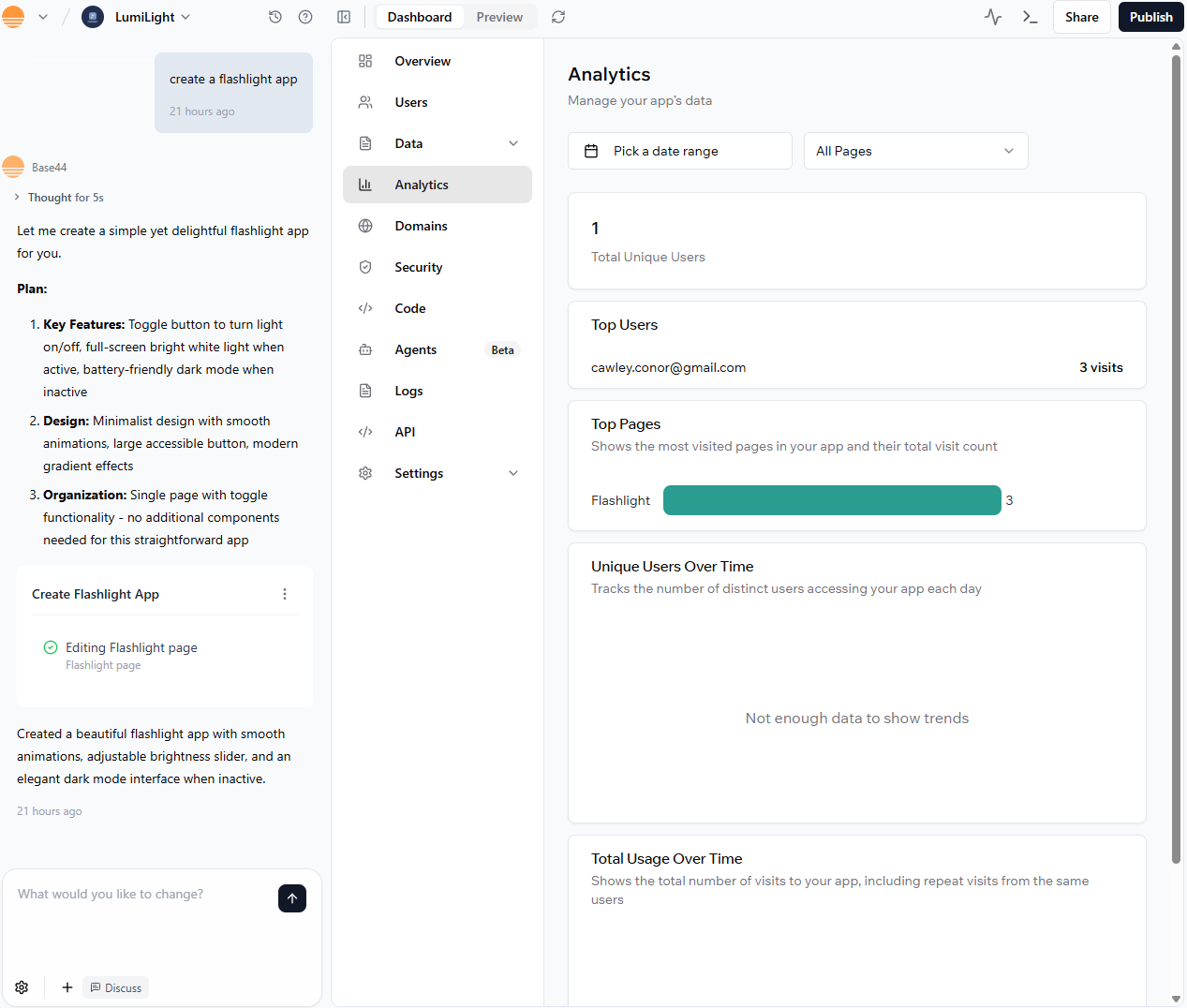1187x1008 pixels.
Task: Open the All Pages filter dropdown
Action: pyautogui.click(x=915, y=150)
